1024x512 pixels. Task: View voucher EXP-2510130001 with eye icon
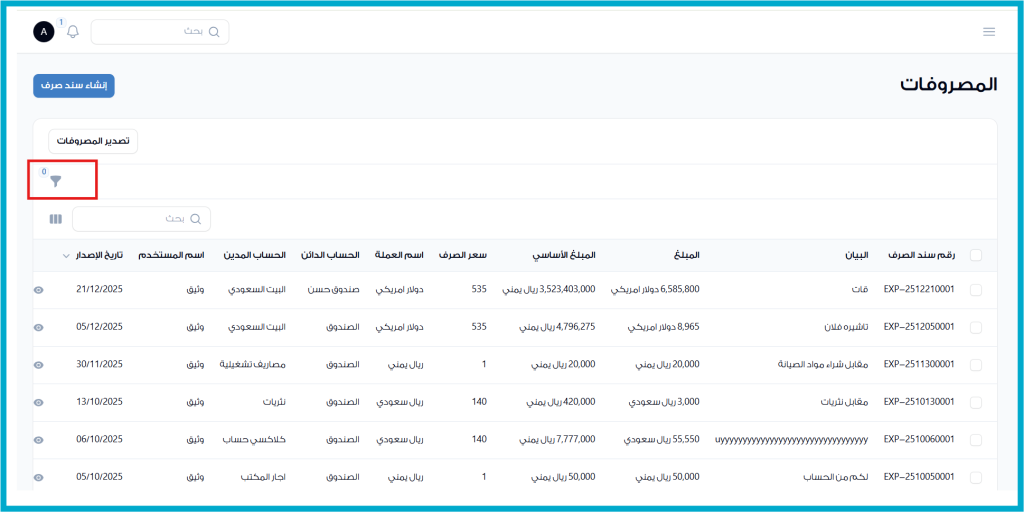tap(39, 402)
